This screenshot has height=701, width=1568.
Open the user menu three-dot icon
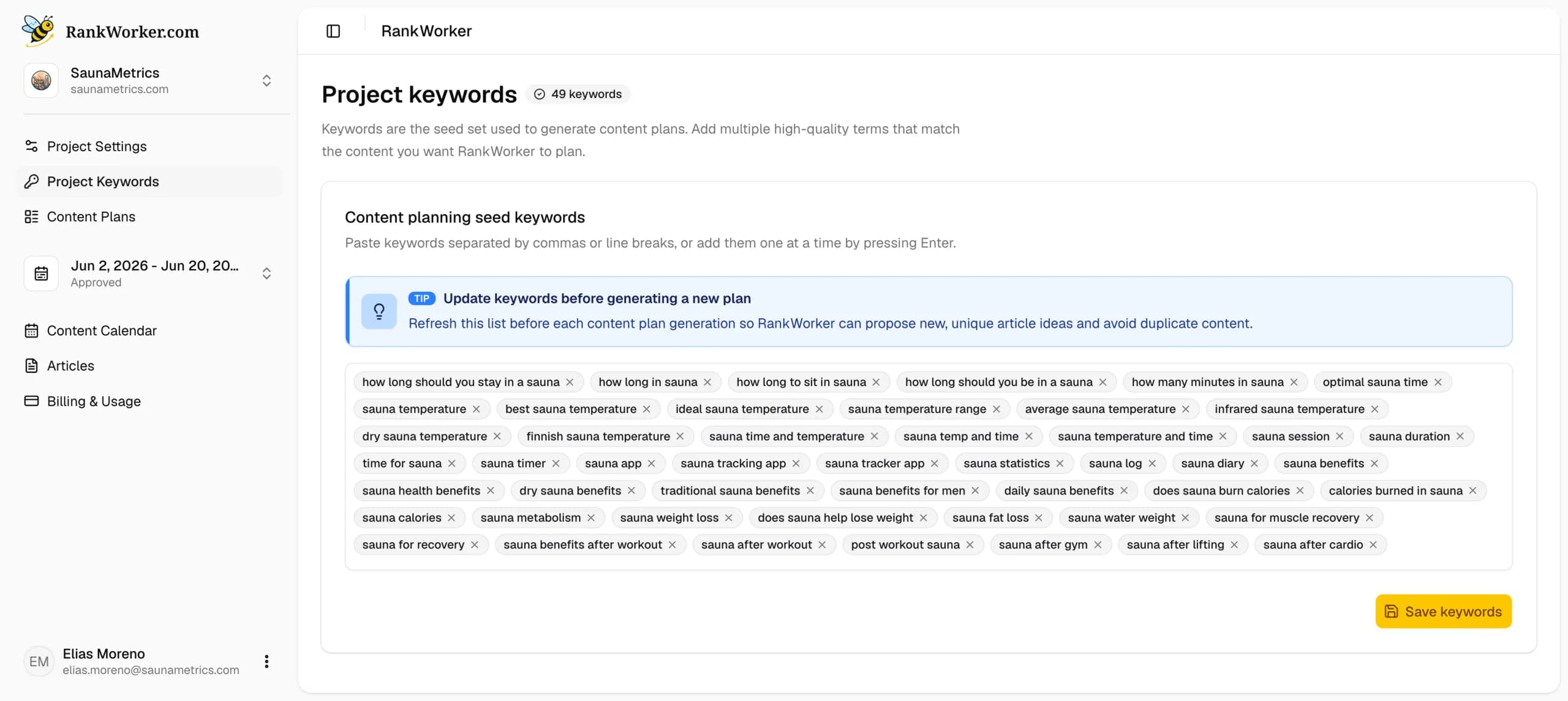point(266,662)
